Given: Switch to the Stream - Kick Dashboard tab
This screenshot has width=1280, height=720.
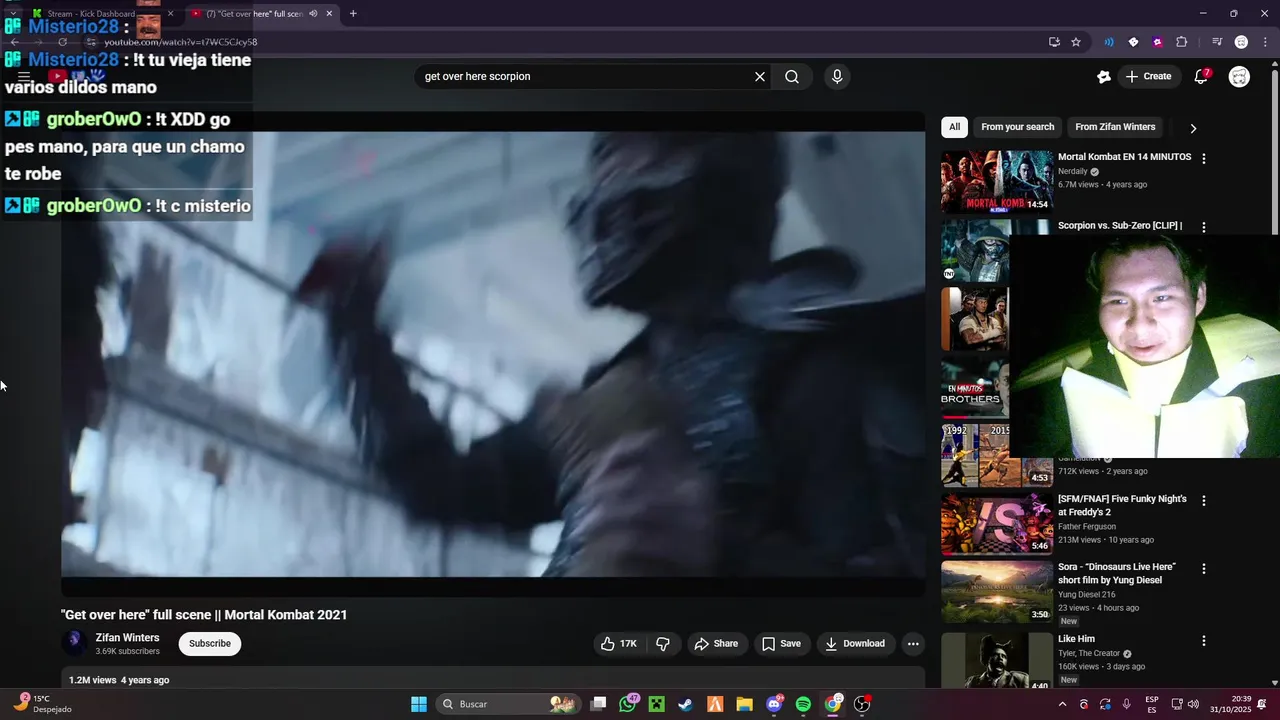Looking at the screenshot, I should [x=101, y=14].
